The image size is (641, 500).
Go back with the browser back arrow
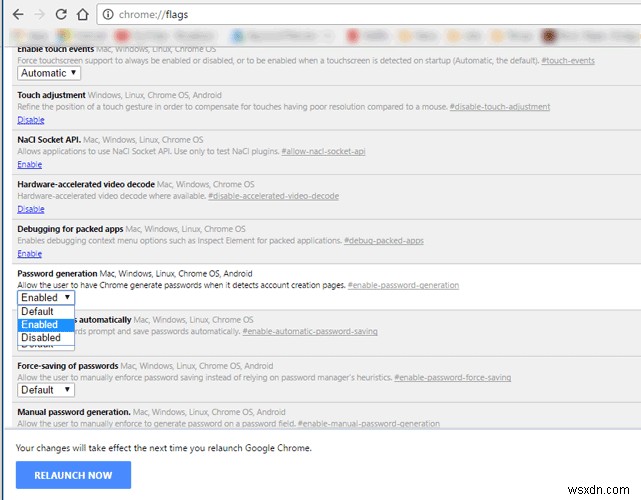(18, 15)
